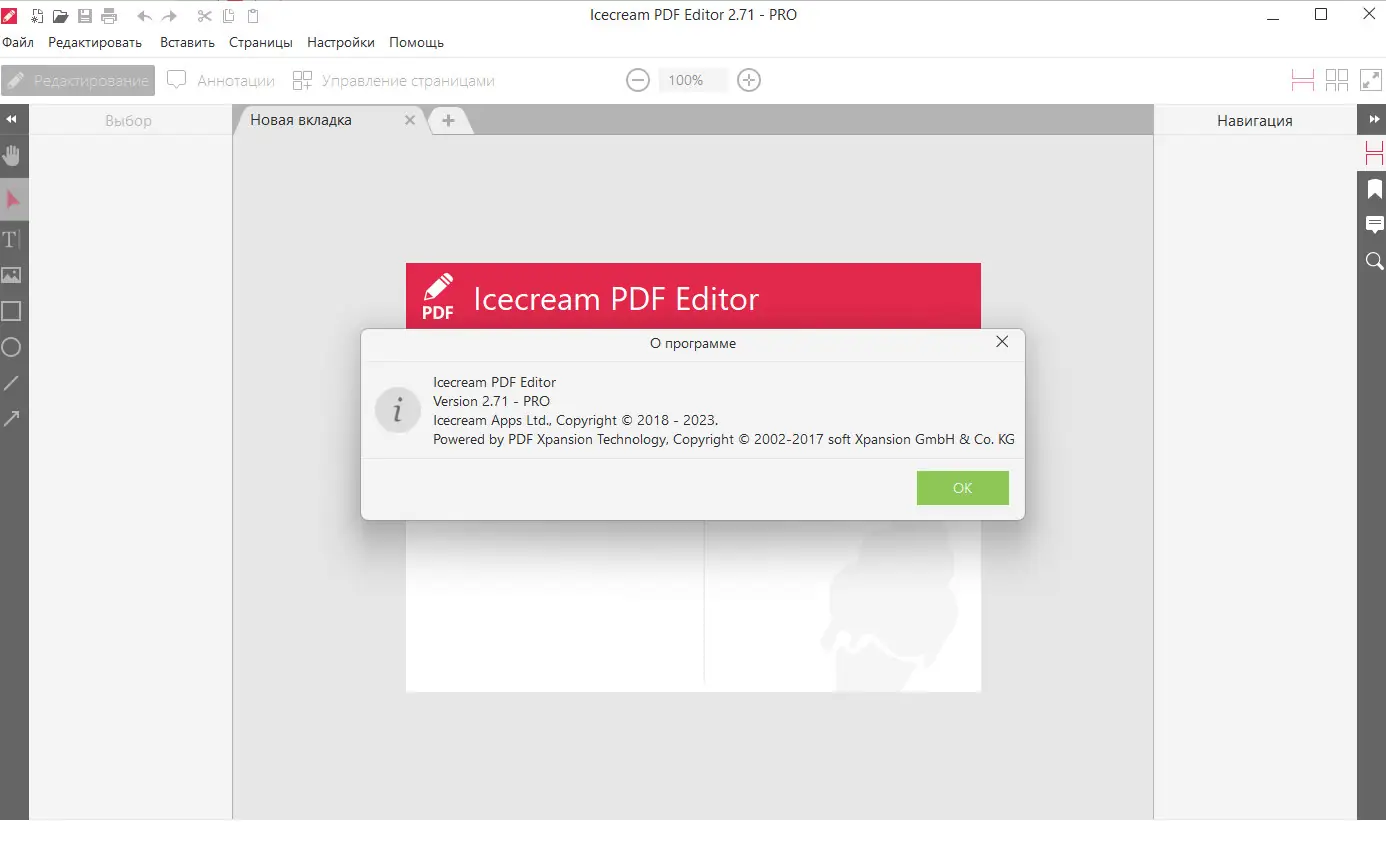This screenshot has height=842, width=1386.
Task: Click the Icecream PDF Editor app icon in the title bar
Action: [10, 15]
